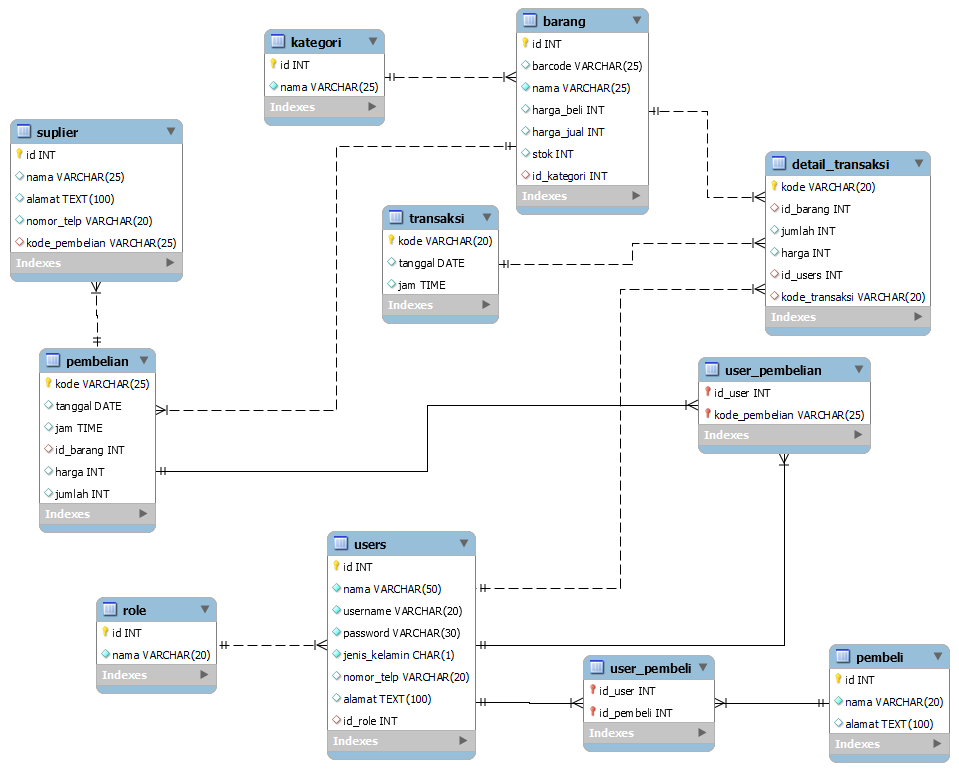This screenshot has width=959, height=774.
Task: Expand Indexes section of barang table
Action: point(635,196)
